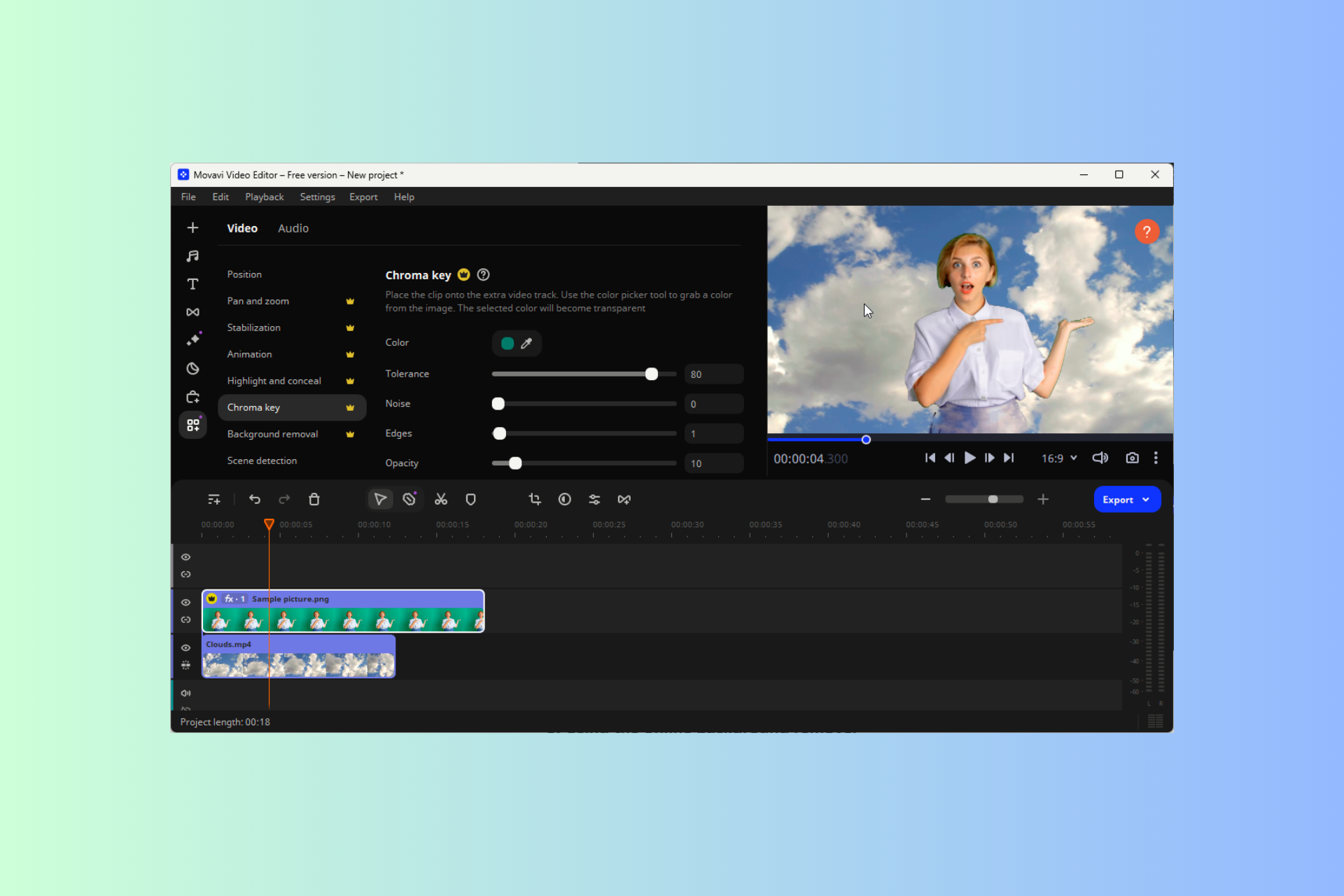Open Chroma key help question mark
1344x896 pixels.
[x=483, y=274]
